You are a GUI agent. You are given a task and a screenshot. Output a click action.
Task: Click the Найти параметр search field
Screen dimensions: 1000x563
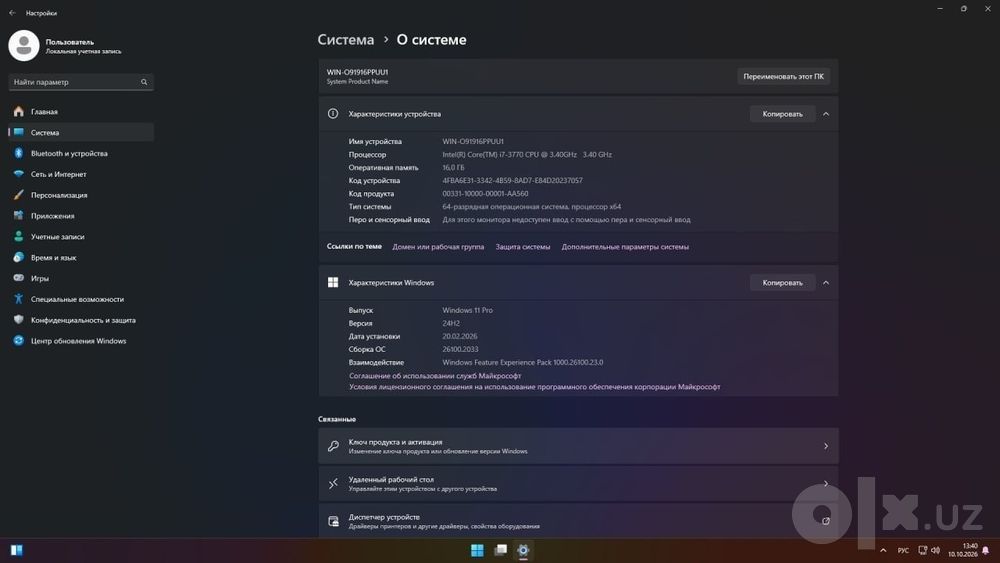click(x=81, y=82)
